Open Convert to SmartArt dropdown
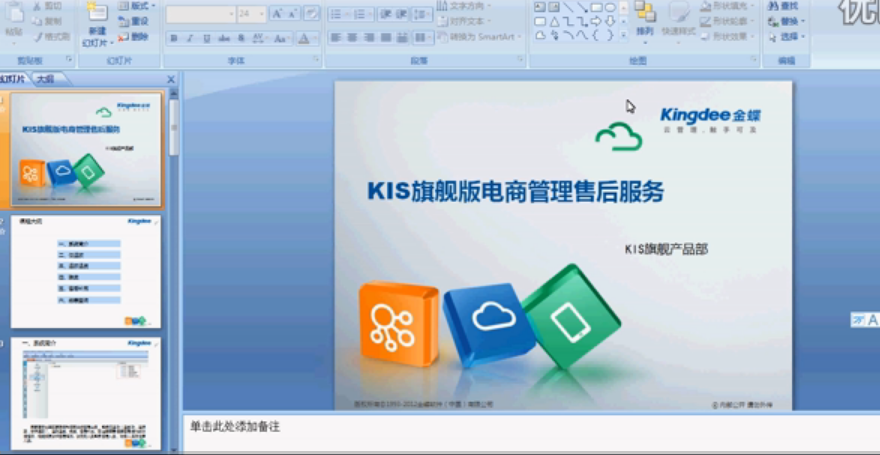The image size is (880, 455). pos(480,36)
